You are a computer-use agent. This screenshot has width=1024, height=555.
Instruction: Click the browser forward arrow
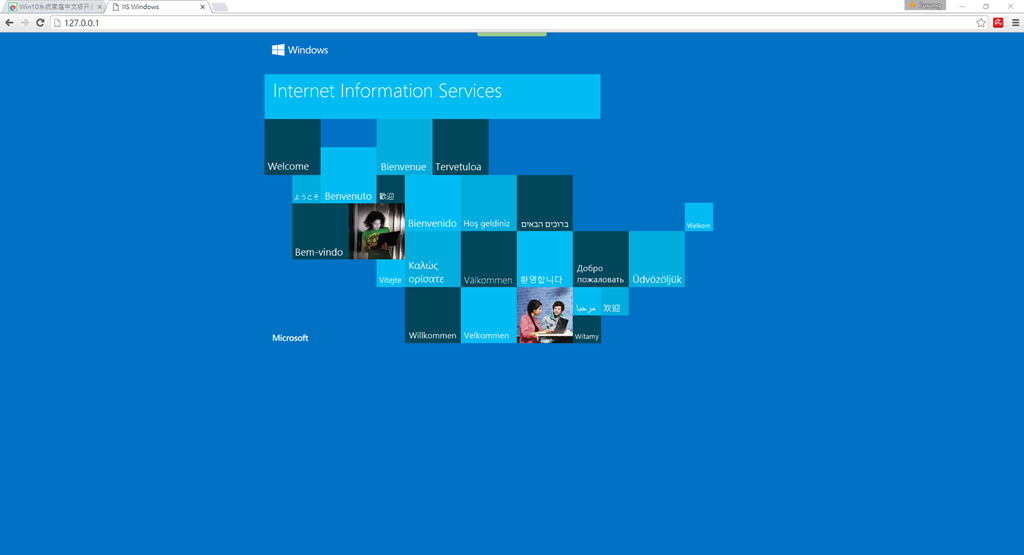(25, 23)
